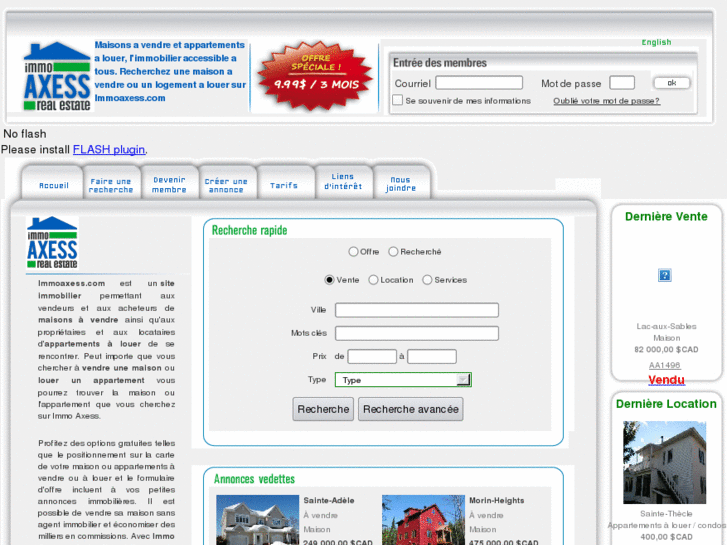Screen dimensions: 727x545
Task: Open the Faire une recherche tab
Action: click(x=111, y=185)
